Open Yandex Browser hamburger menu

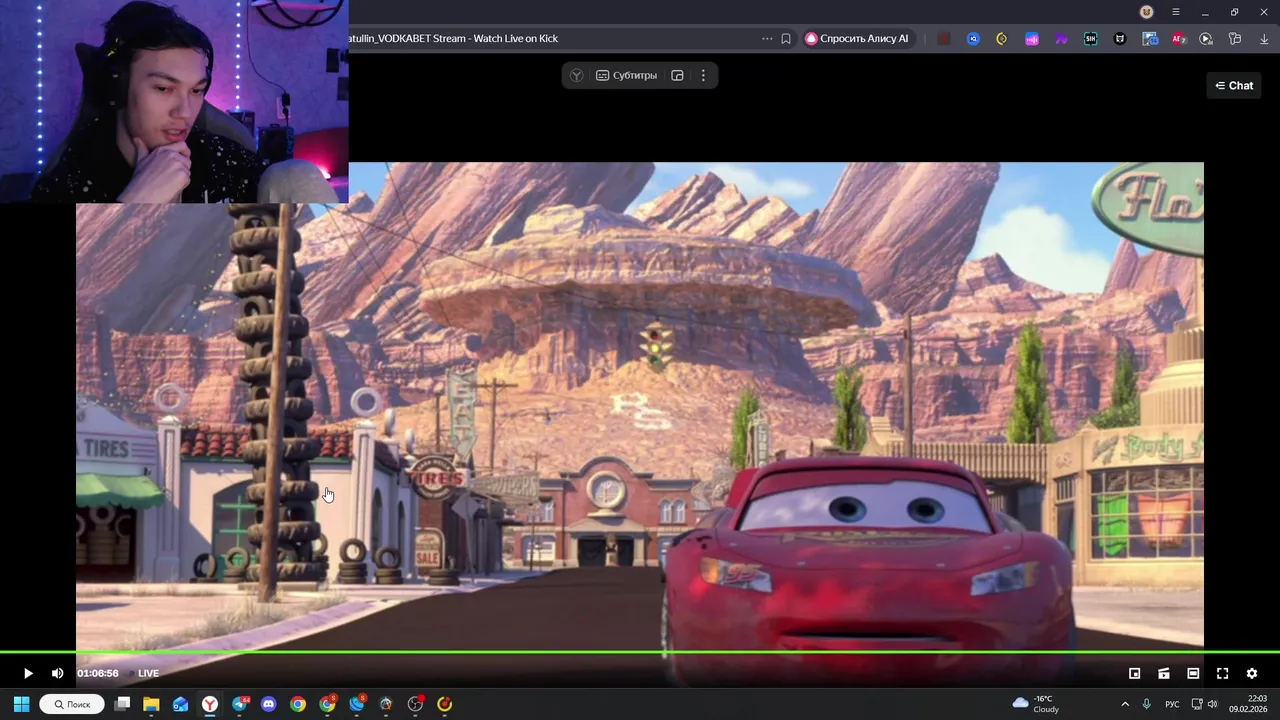[1176, 12]
